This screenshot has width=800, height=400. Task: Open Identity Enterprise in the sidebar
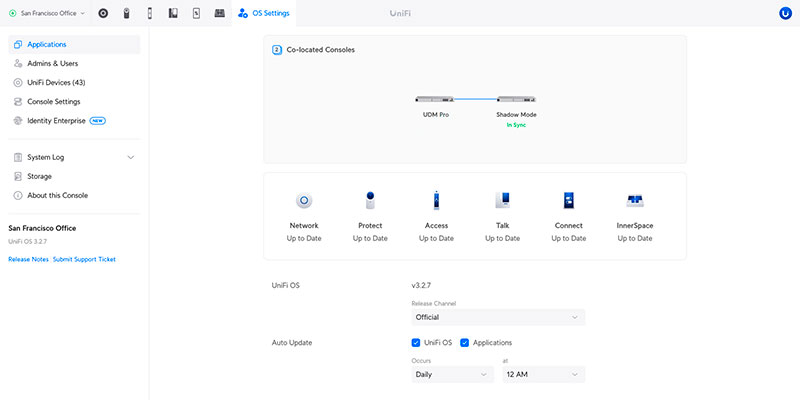pos(74,121)
